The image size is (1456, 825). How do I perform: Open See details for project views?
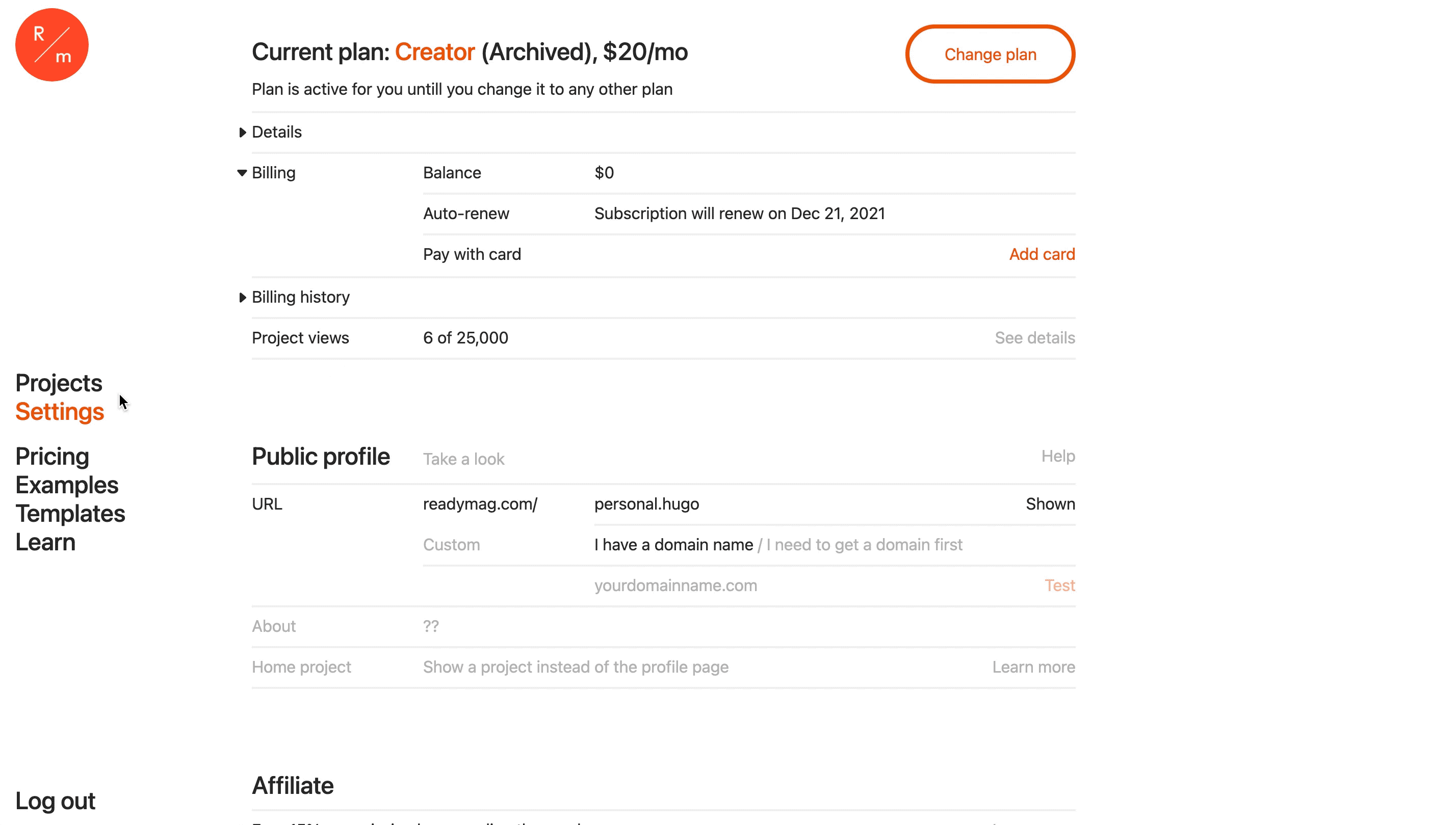1034,337
